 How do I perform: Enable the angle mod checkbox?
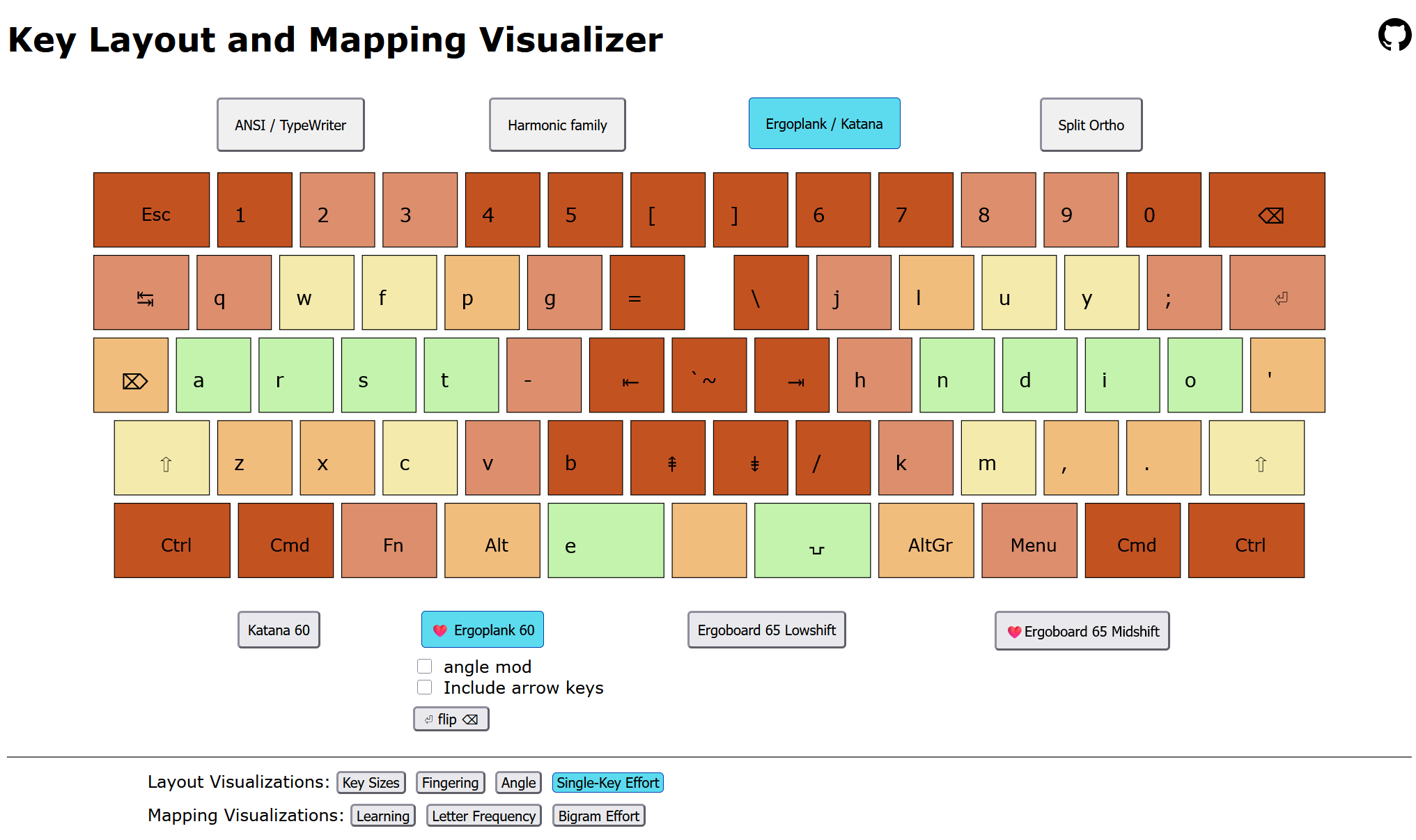tap(424, 667)
